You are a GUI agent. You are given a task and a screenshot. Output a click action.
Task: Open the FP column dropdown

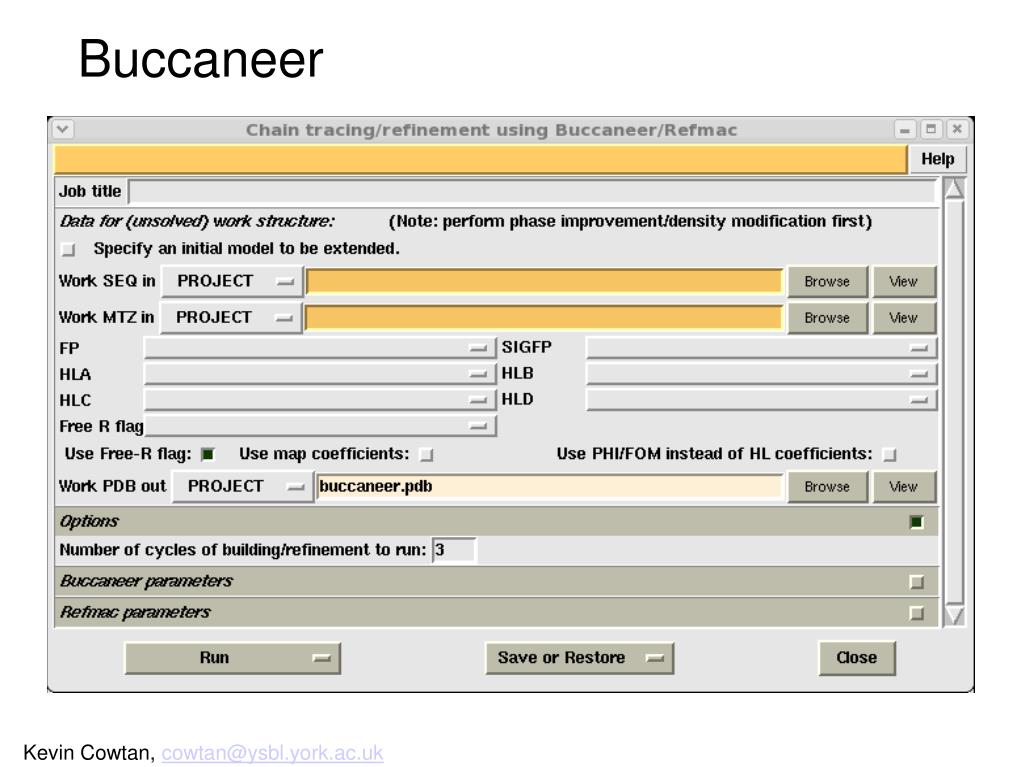coord(320,348)
